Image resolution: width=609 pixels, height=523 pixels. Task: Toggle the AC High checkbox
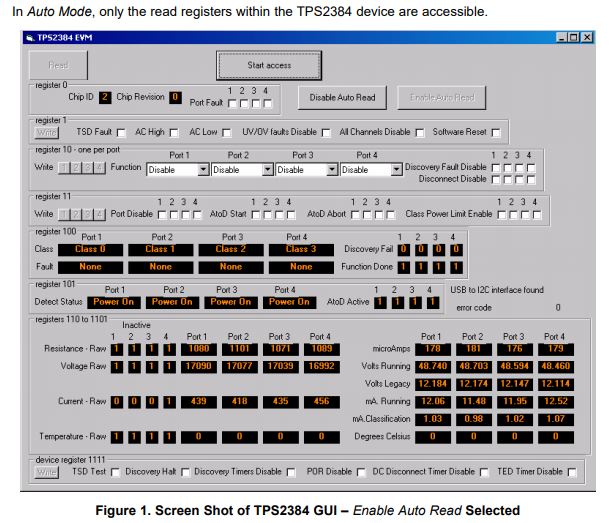174,133
